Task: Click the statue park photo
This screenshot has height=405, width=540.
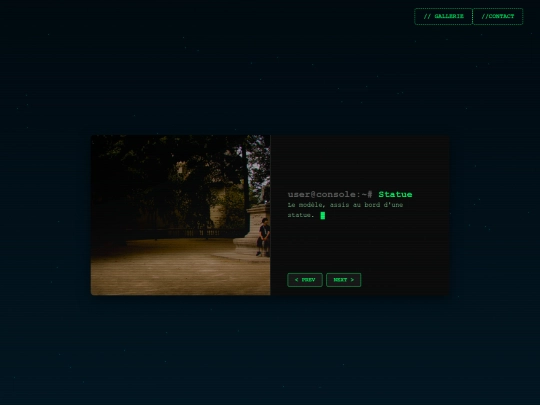Action: click(x=180, y=215)
